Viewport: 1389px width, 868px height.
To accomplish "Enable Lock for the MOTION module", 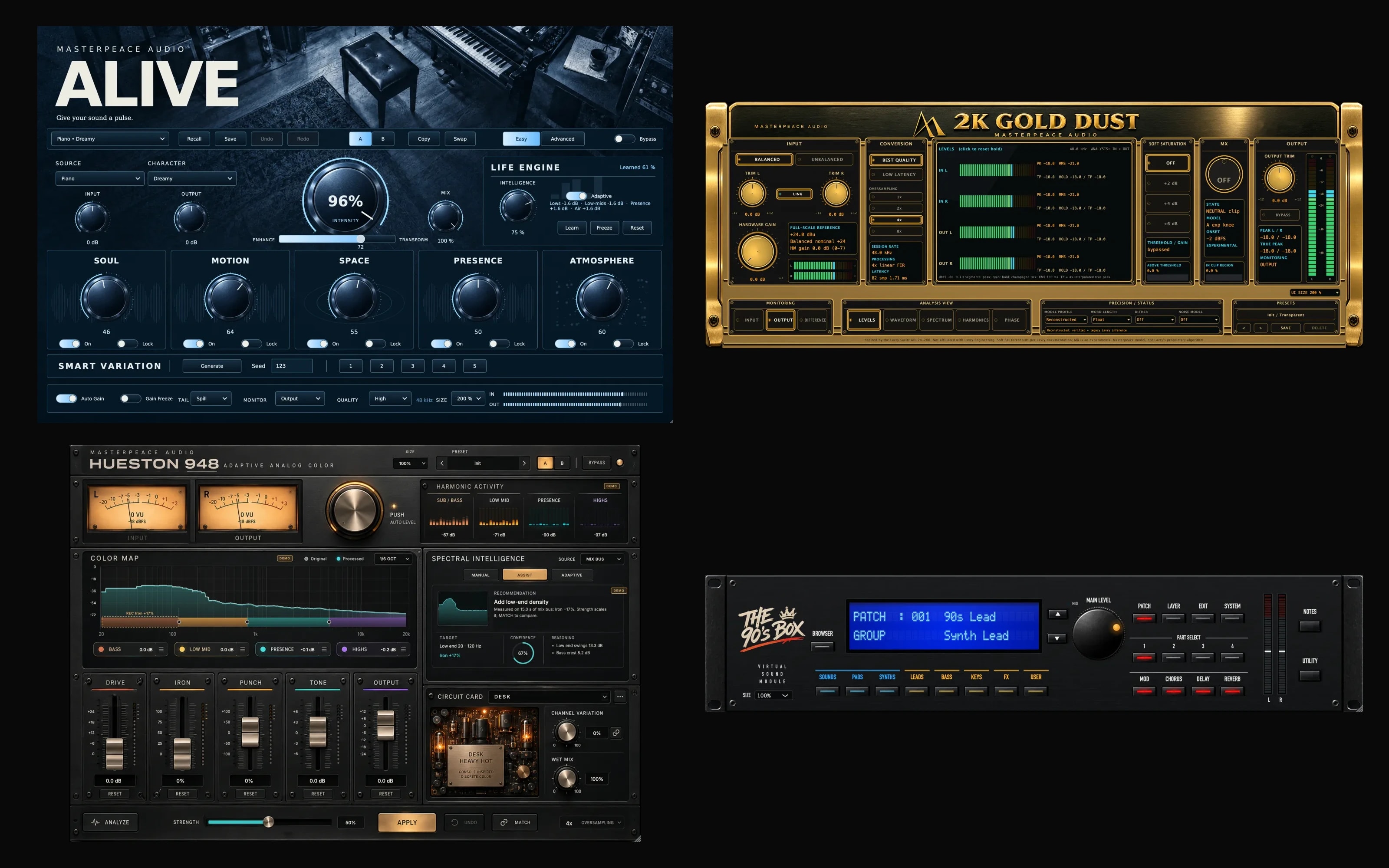I will pos(251,344).
